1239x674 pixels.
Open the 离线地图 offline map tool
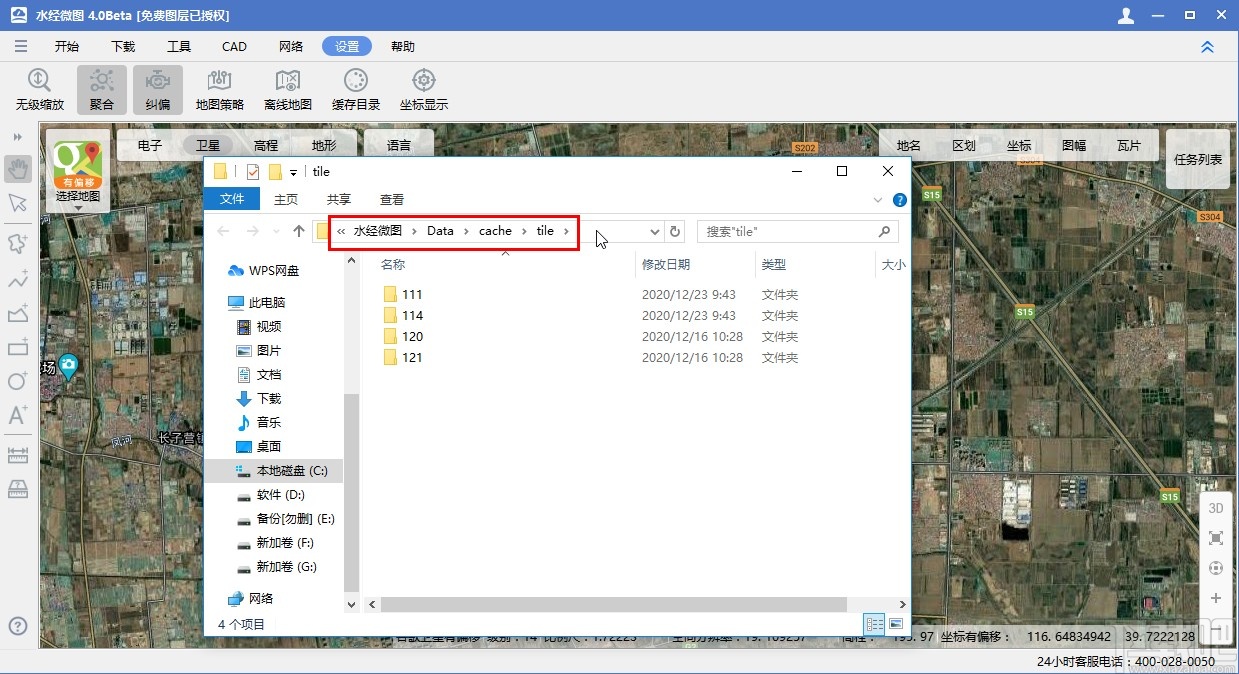[x=287, y=89]
